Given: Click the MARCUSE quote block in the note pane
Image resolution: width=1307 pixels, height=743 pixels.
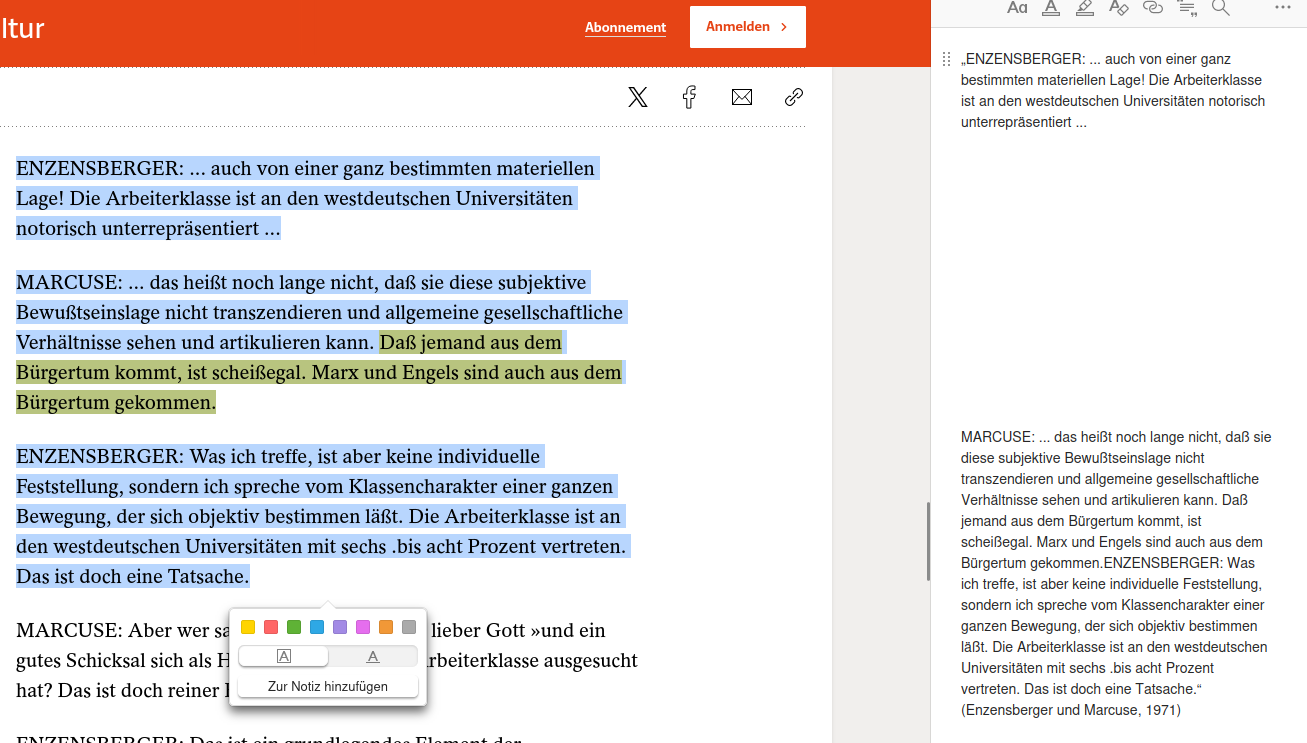Looking at the screenshot, I should [1116, 563].
